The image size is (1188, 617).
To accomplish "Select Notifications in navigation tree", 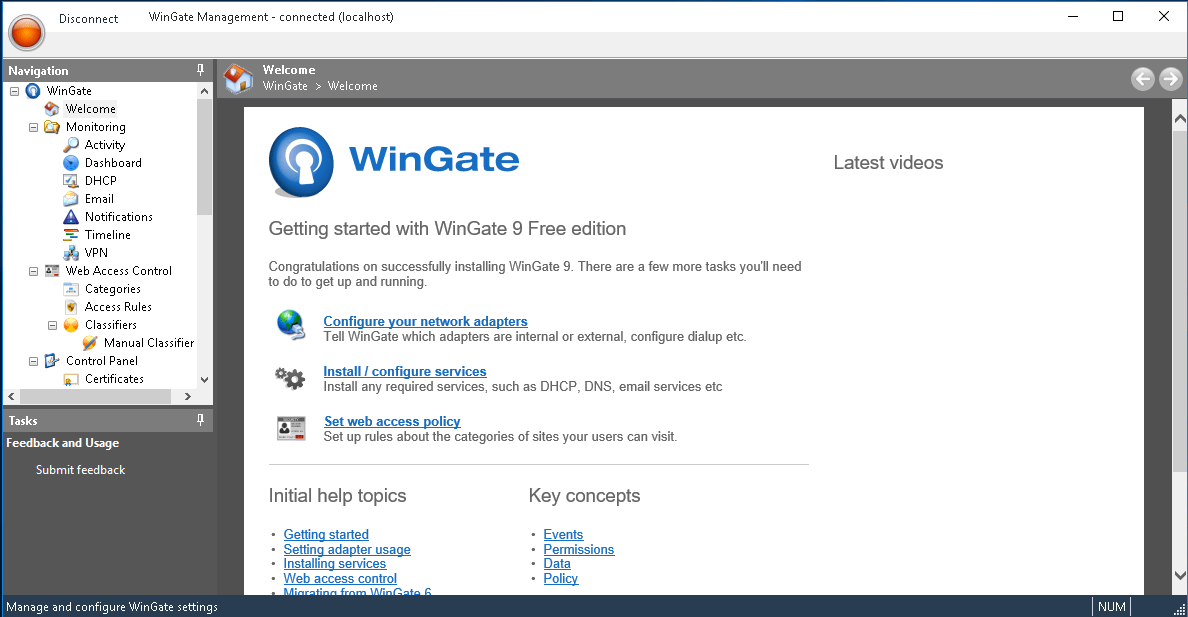I will 118,217.
